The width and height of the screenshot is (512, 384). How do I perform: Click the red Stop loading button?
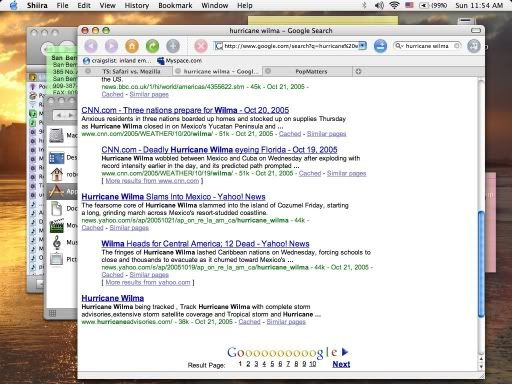click(x=201, y=46)
